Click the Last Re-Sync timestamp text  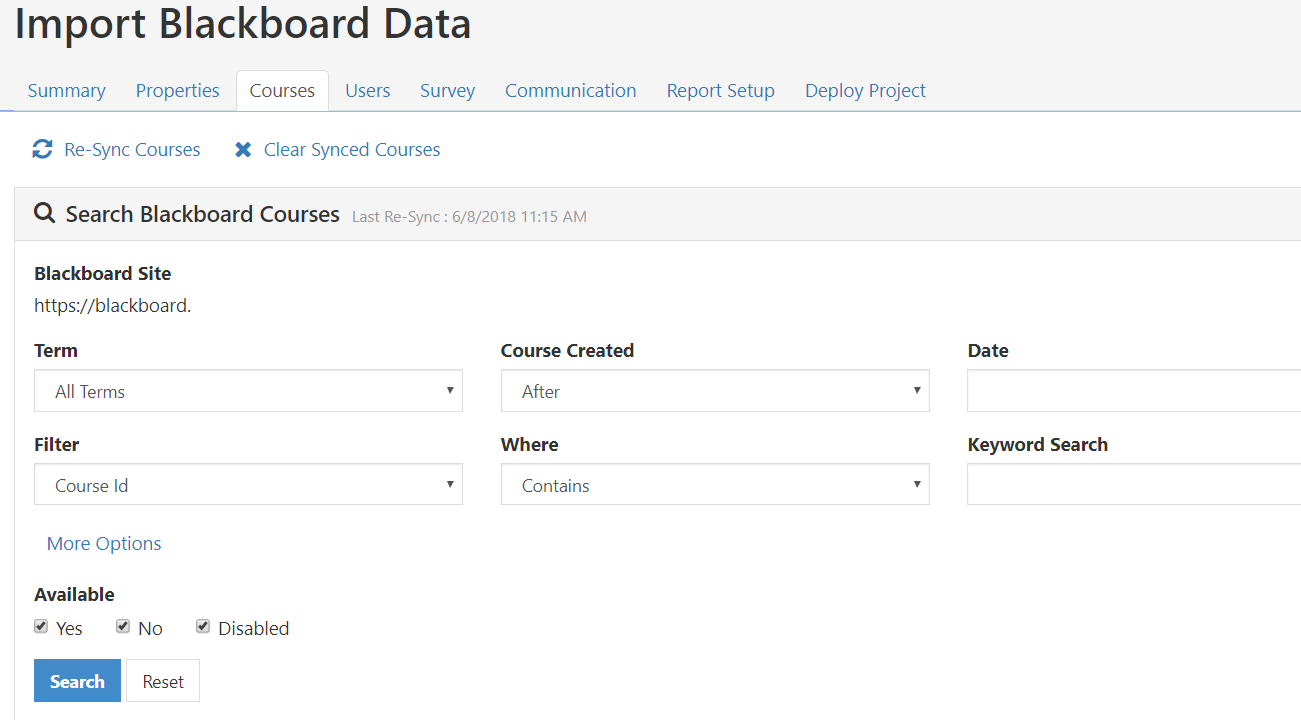(469, 216)
